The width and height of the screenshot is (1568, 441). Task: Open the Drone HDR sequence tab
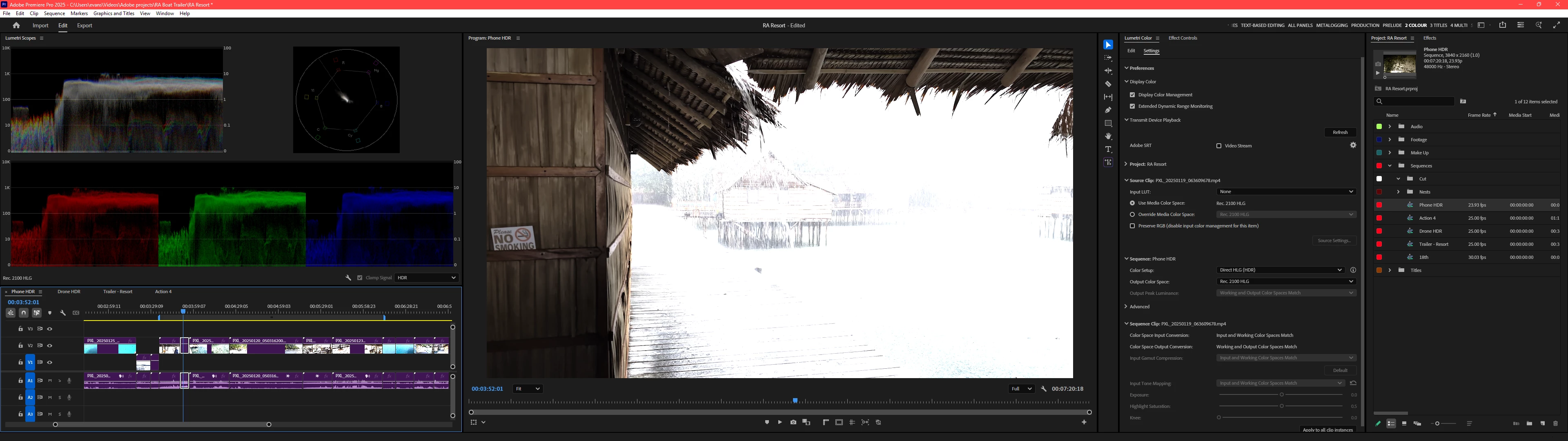pos(69,292)
